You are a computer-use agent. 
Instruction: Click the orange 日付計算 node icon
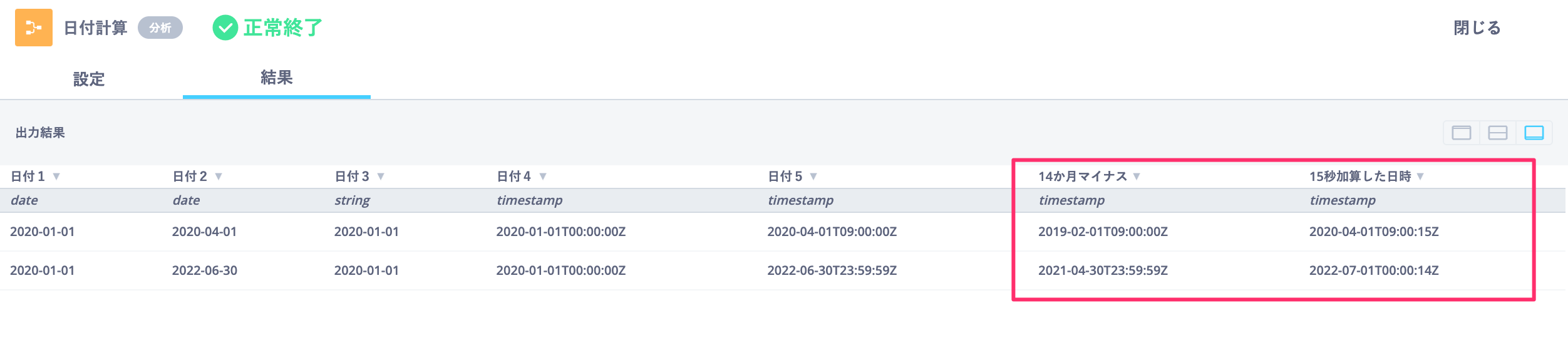click(34, 28)
